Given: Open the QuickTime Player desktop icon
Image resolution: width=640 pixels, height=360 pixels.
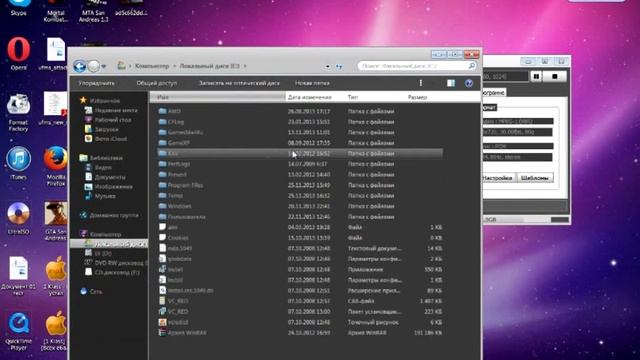Looking at the screenshot, I should pos(18,331).
